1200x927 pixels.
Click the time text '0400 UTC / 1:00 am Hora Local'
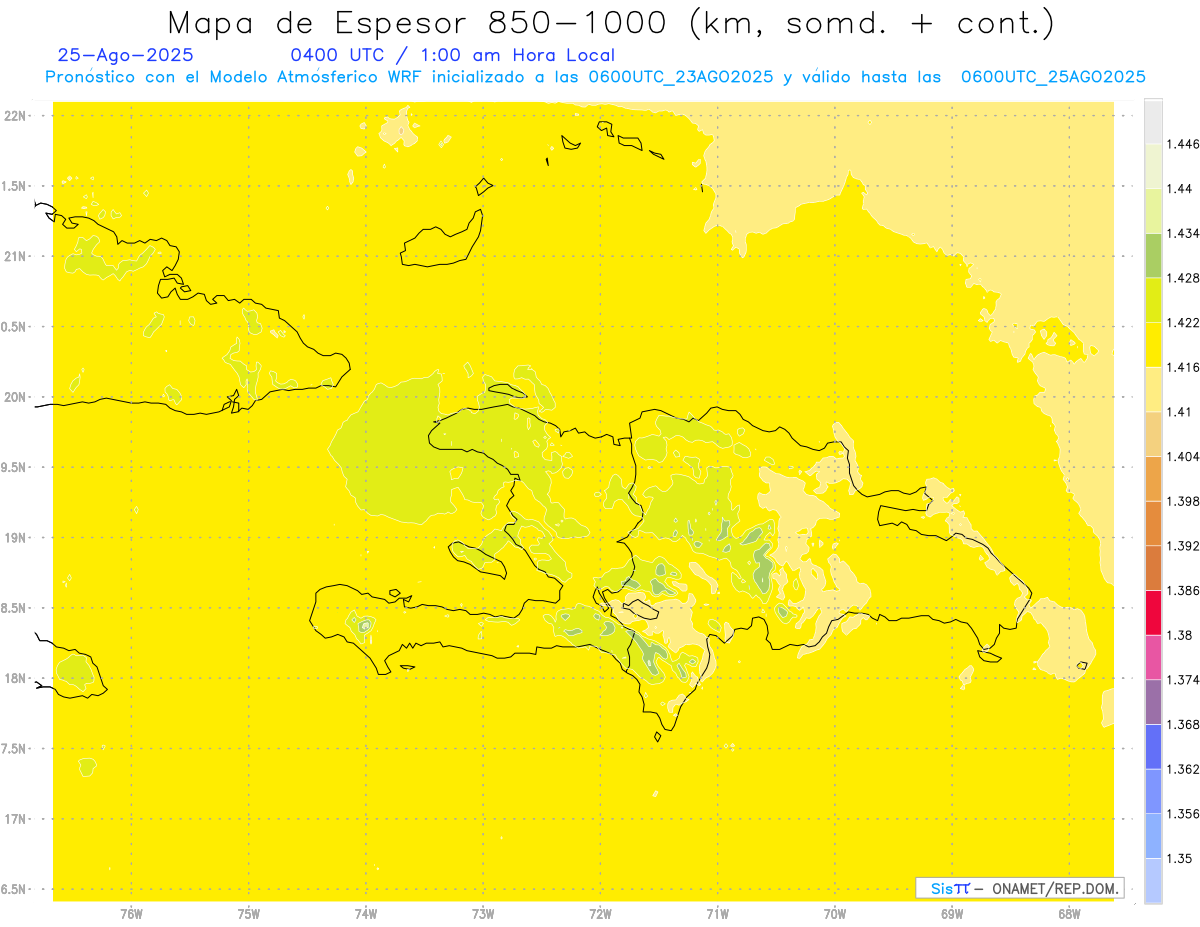[453, 56]
